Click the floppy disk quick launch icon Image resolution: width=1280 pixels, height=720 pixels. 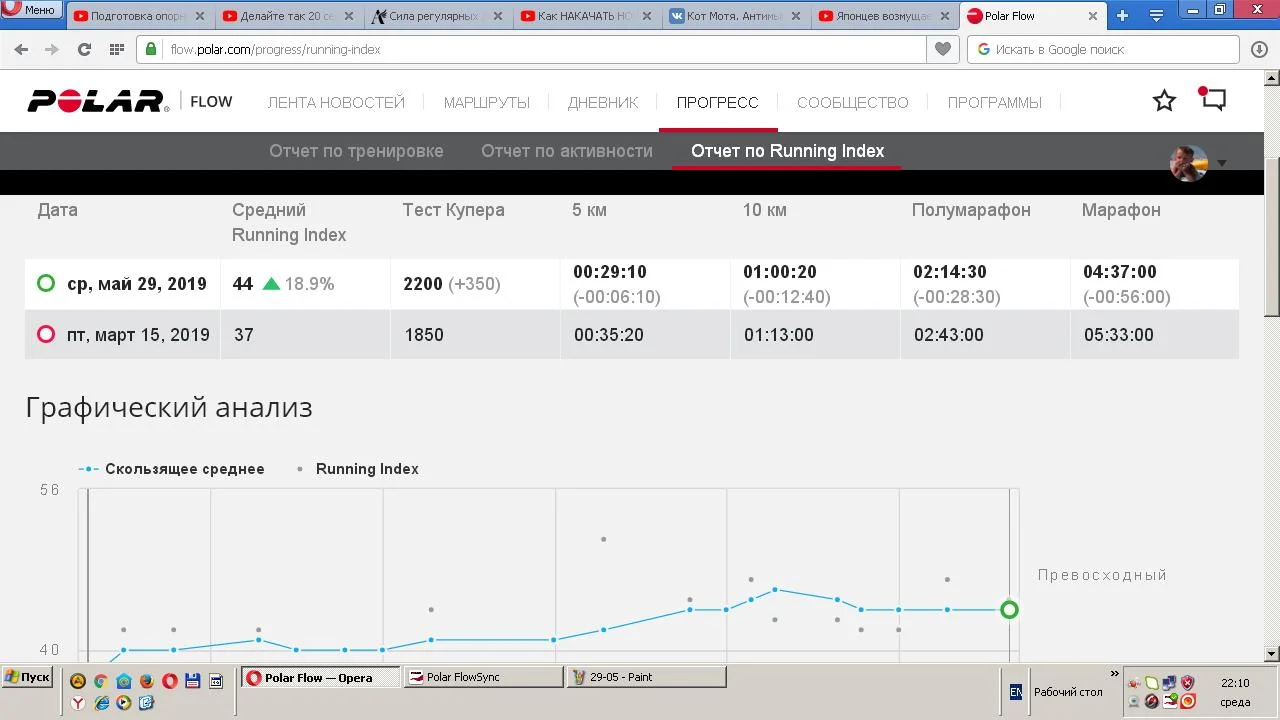click(x=193, y=681)
